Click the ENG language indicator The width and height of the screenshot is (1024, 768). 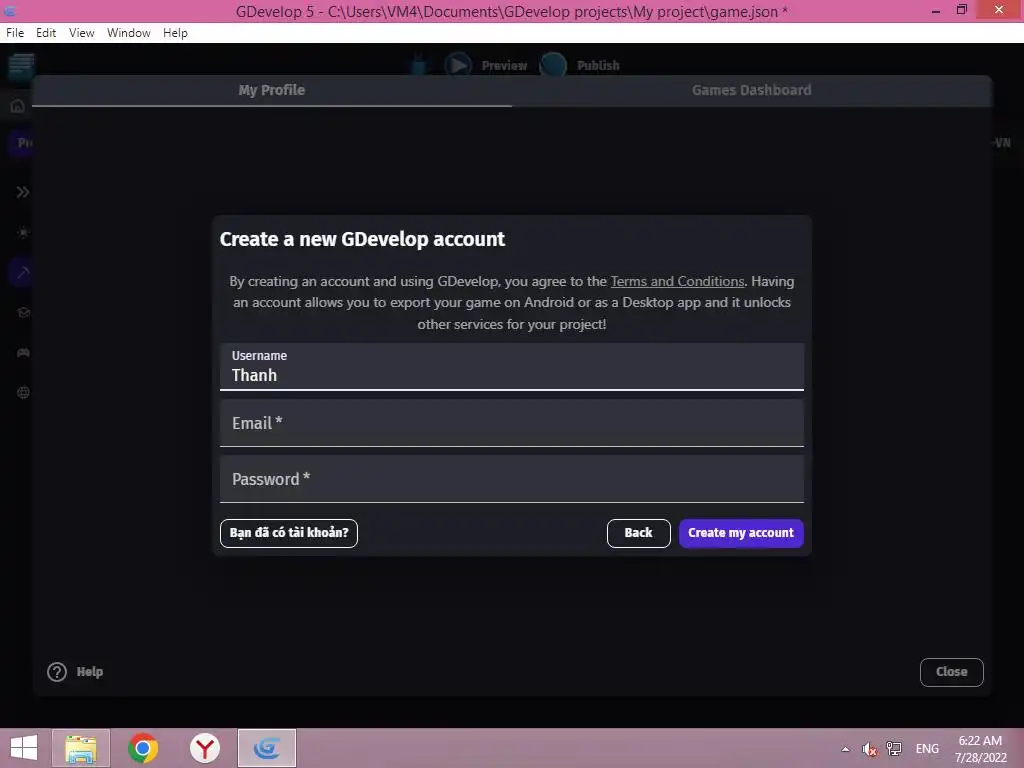927,749
